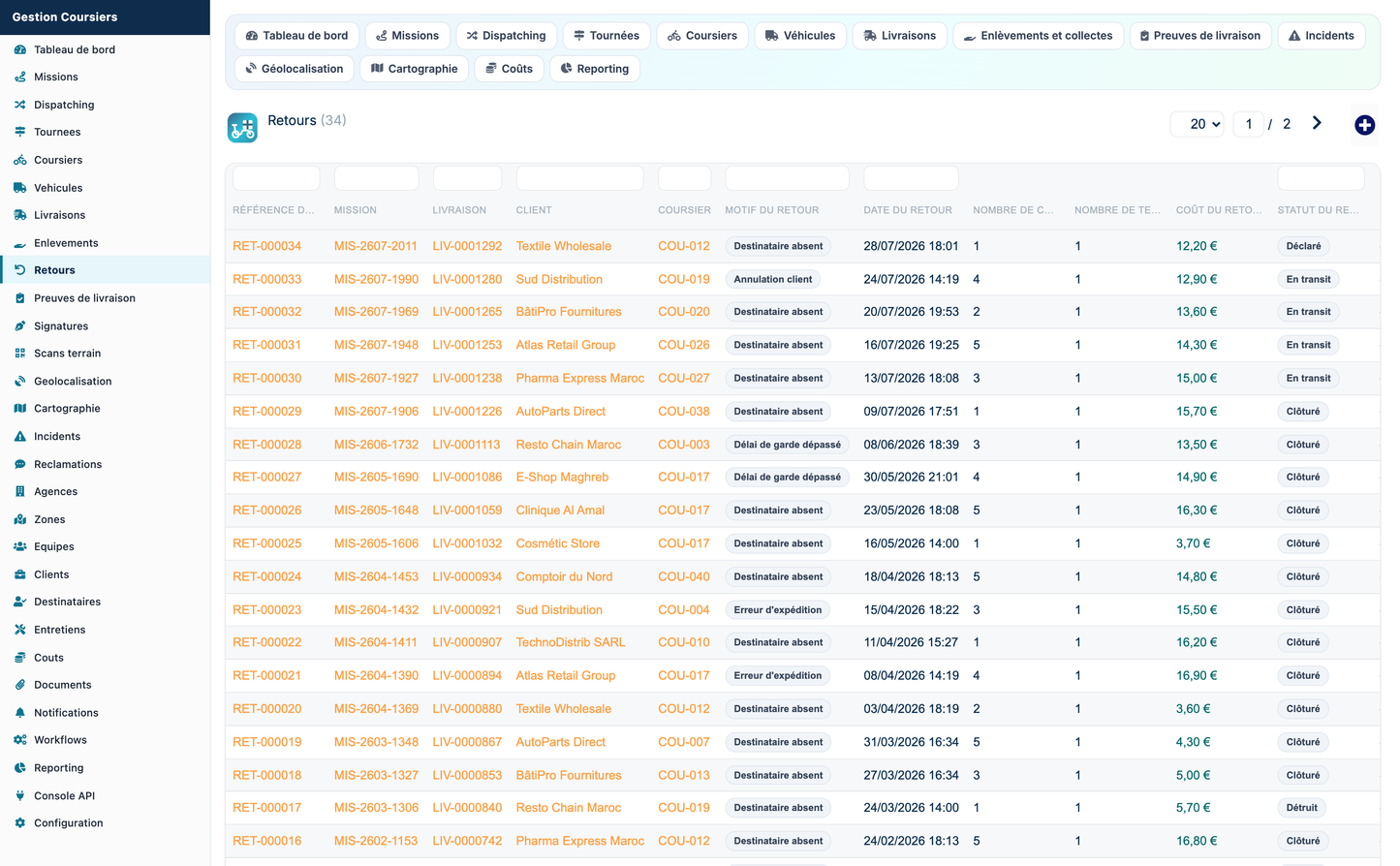
Task: Follow the MIS-2607-1990 mission link
Action: 376,279
